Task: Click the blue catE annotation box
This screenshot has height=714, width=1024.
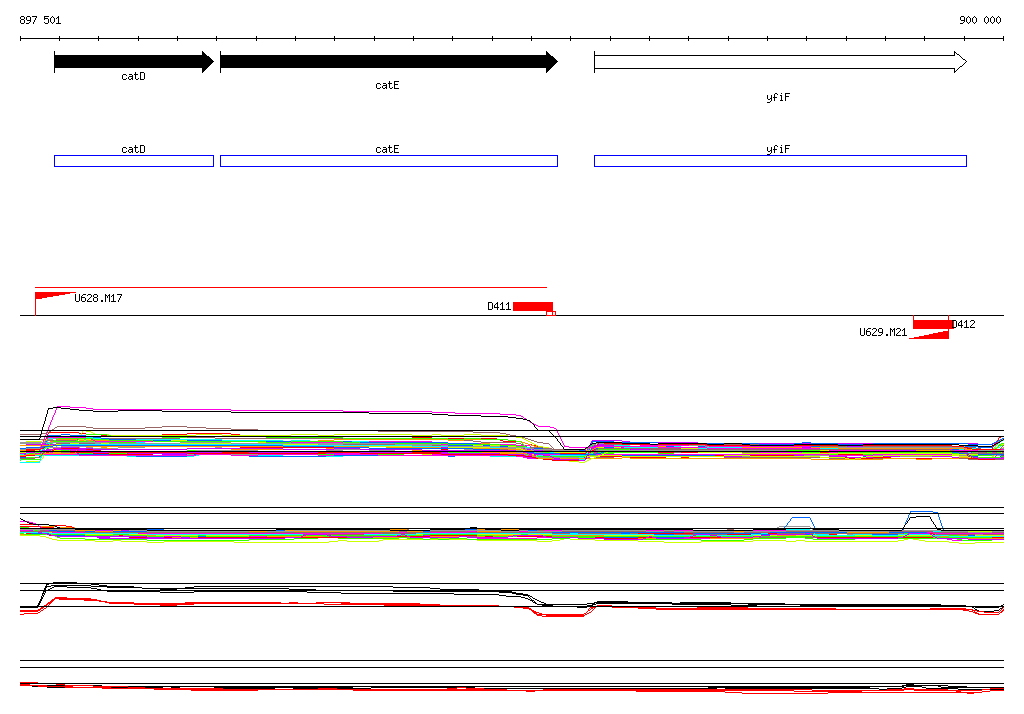Action: pos(389,161)
